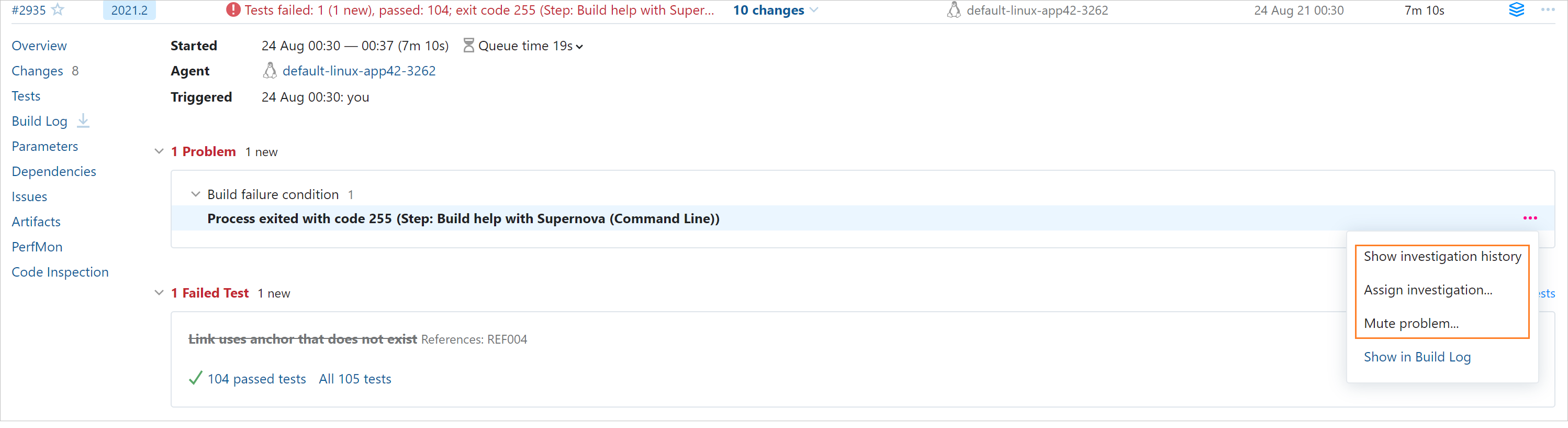
Task: Collapse the 1 Failed Test section
Action: pos(159,293)
